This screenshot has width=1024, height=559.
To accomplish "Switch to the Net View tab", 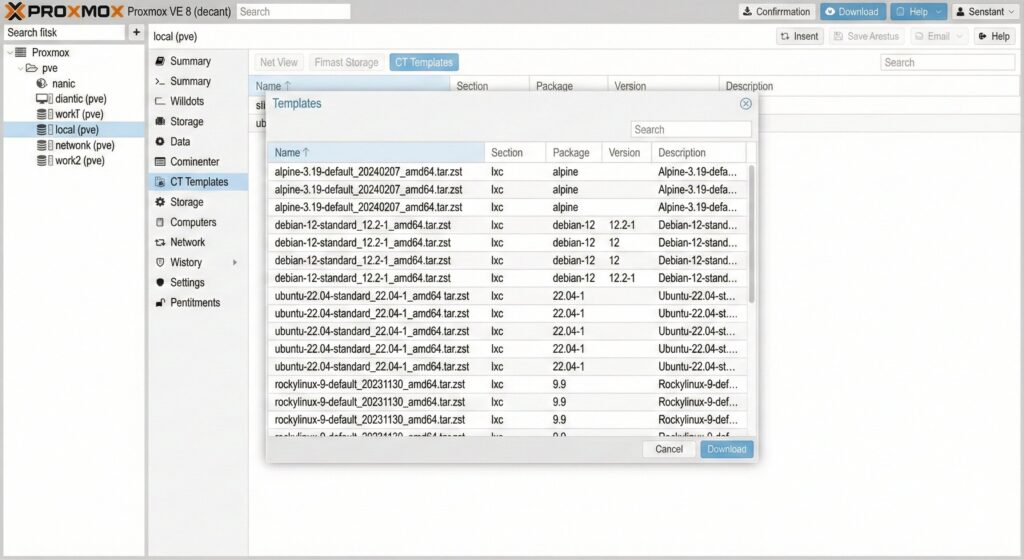I will (279, 63).
